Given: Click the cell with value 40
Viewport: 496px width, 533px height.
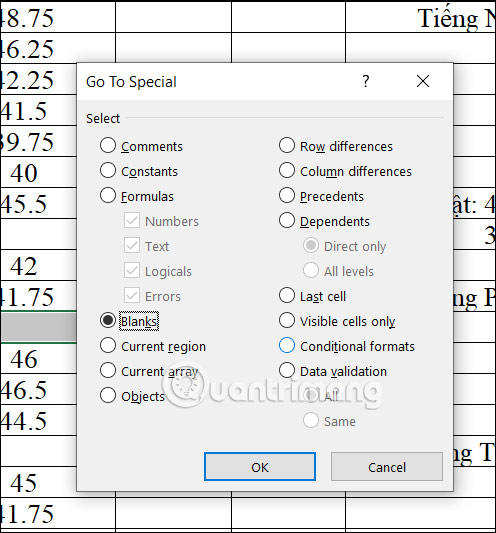Looking at the screenshot, I should [38, 172].
